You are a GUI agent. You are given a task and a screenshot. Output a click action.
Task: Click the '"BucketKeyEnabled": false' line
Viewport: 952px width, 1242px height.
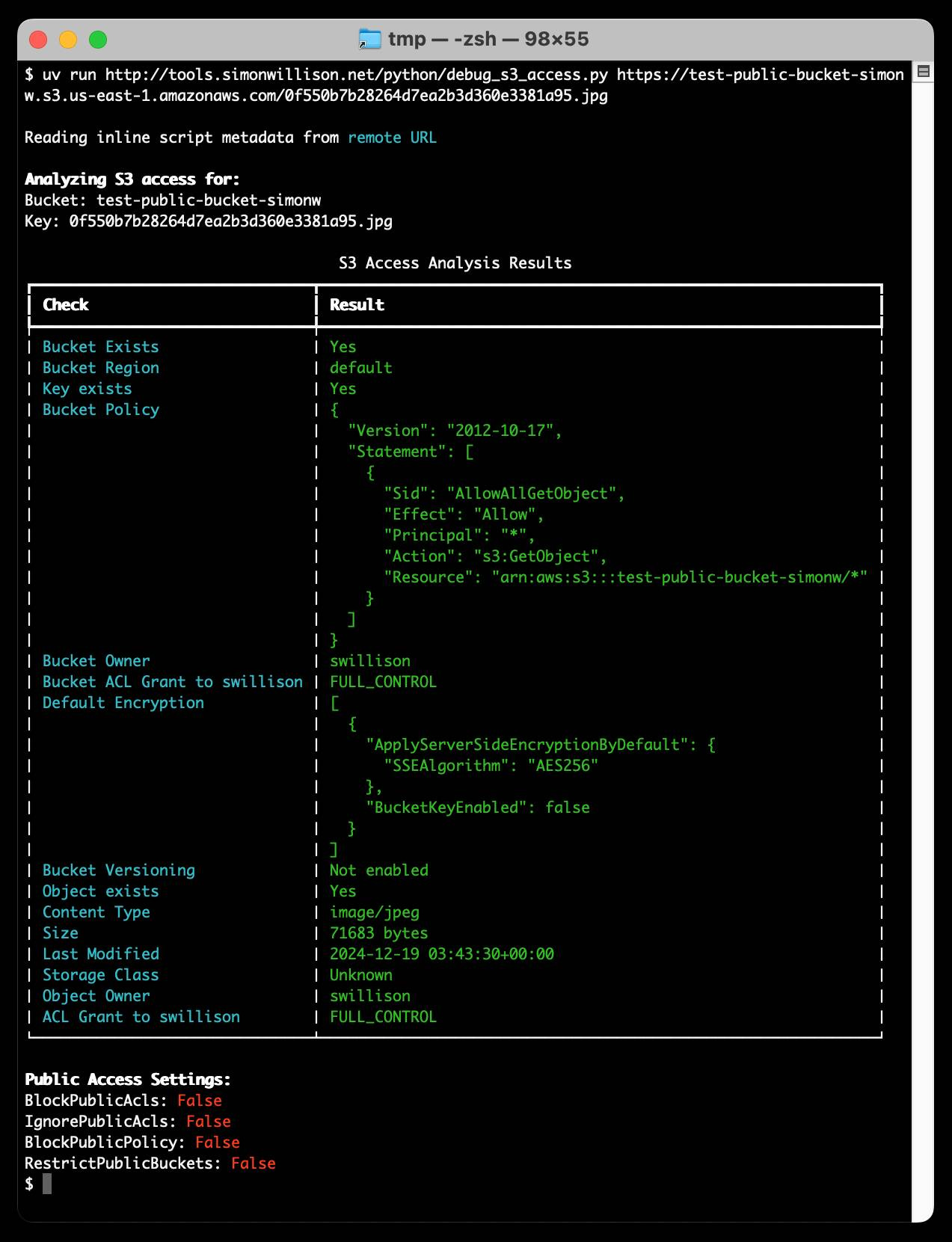(x=477, y=808)
